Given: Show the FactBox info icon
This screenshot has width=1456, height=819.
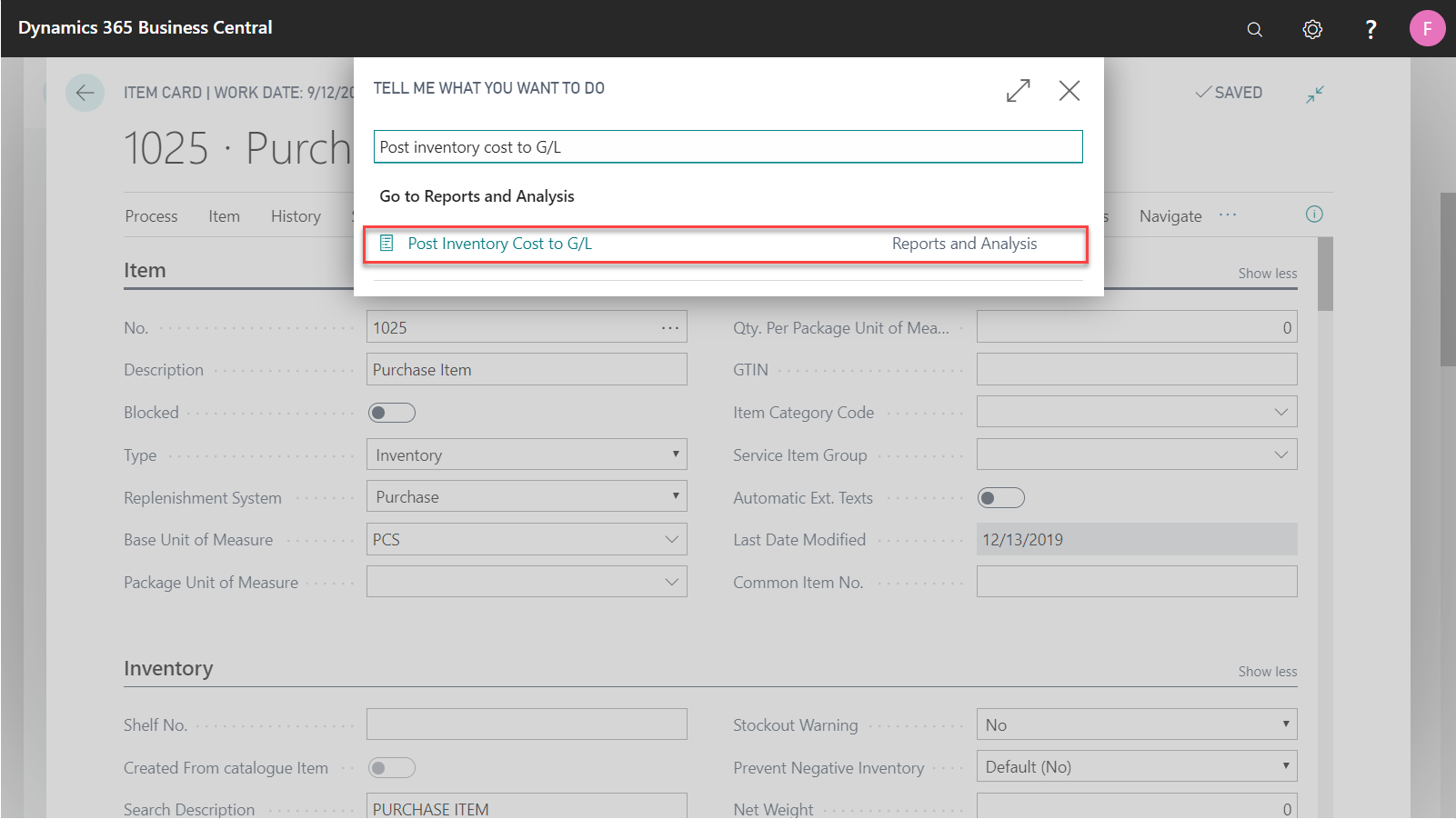Looking at the screenshot, I should pyautogui.click(x=1314, y=215).
